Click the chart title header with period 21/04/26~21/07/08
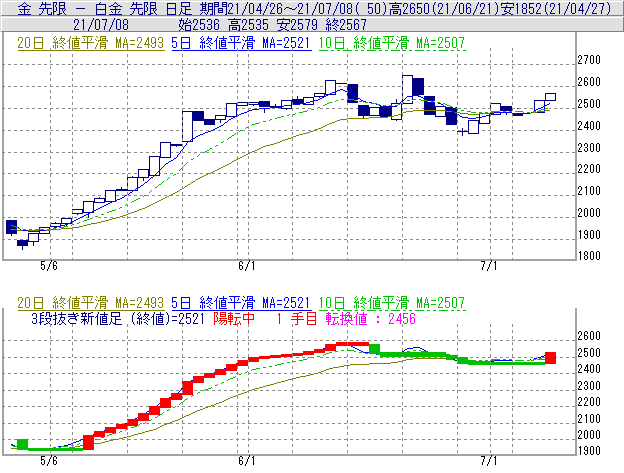Viewport: 624px width, 473px height. (x=312, y=8)
